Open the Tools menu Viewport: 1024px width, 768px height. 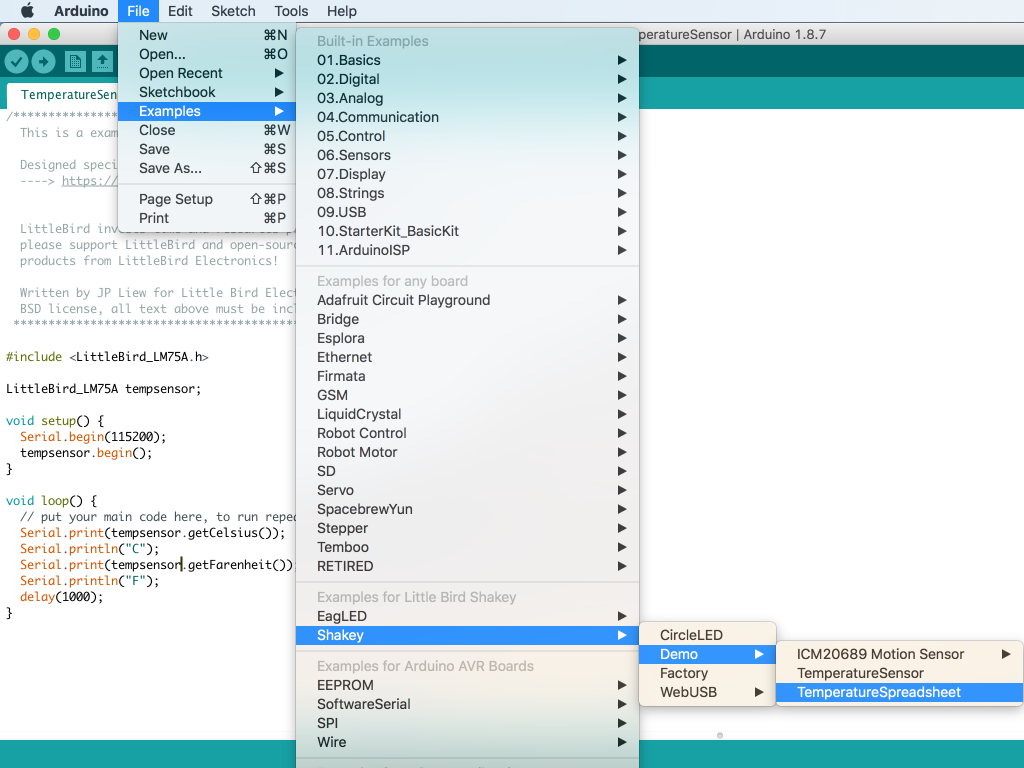coord(291,11)
